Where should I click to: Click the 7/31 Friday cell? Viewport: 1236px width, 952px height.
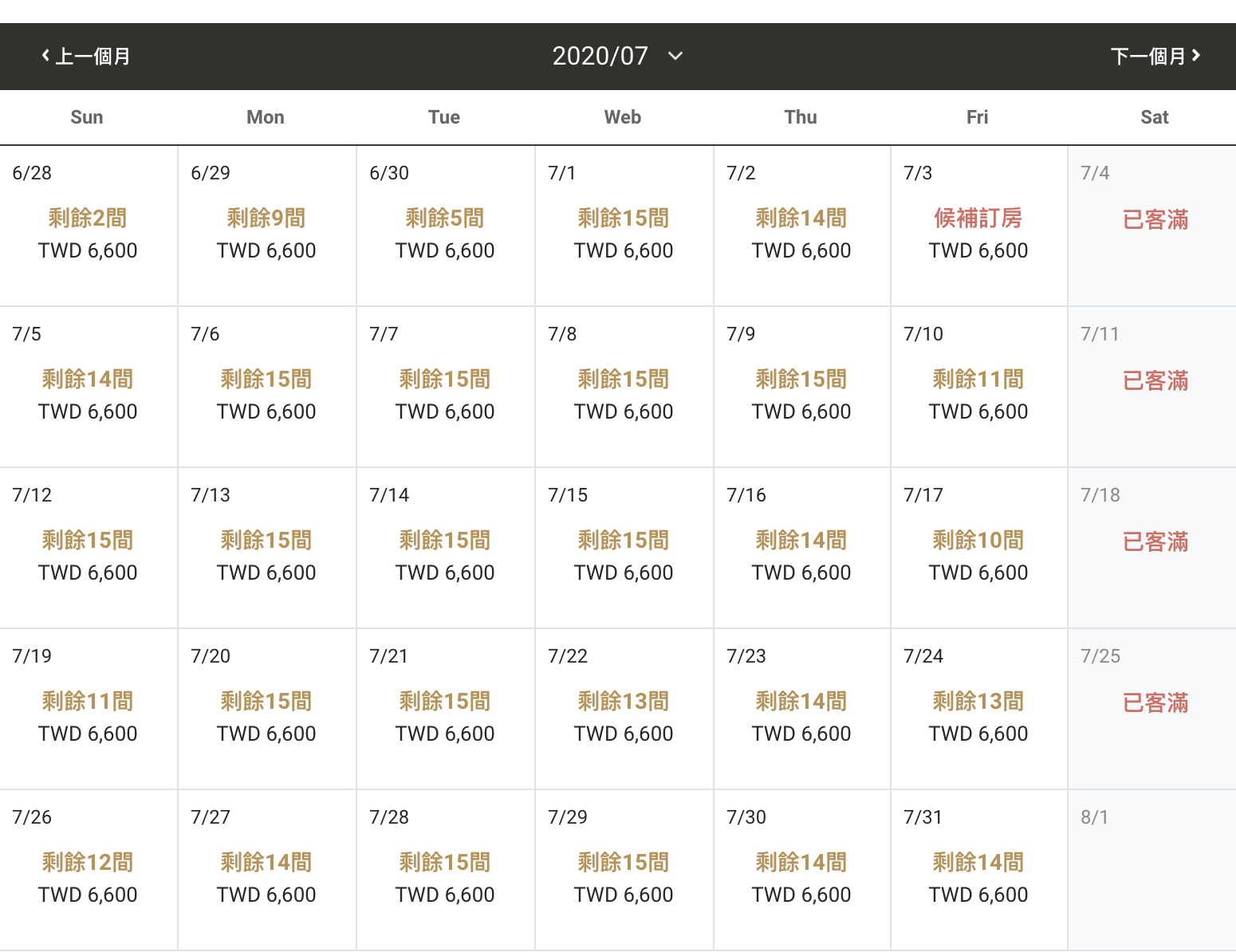(x=978, y=870)
